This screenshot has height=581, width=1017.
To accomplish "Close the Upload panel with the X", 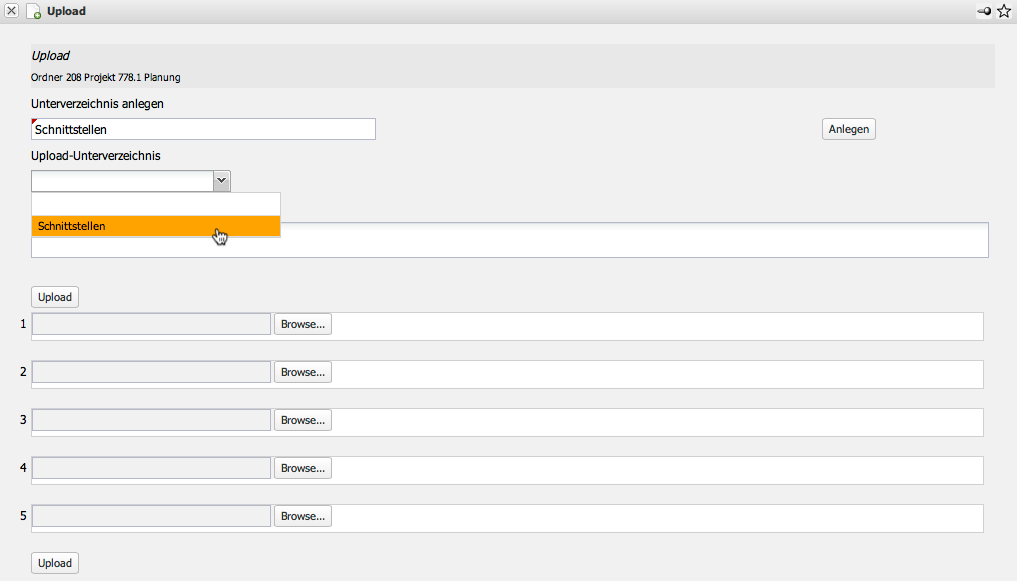I will 12,11.
